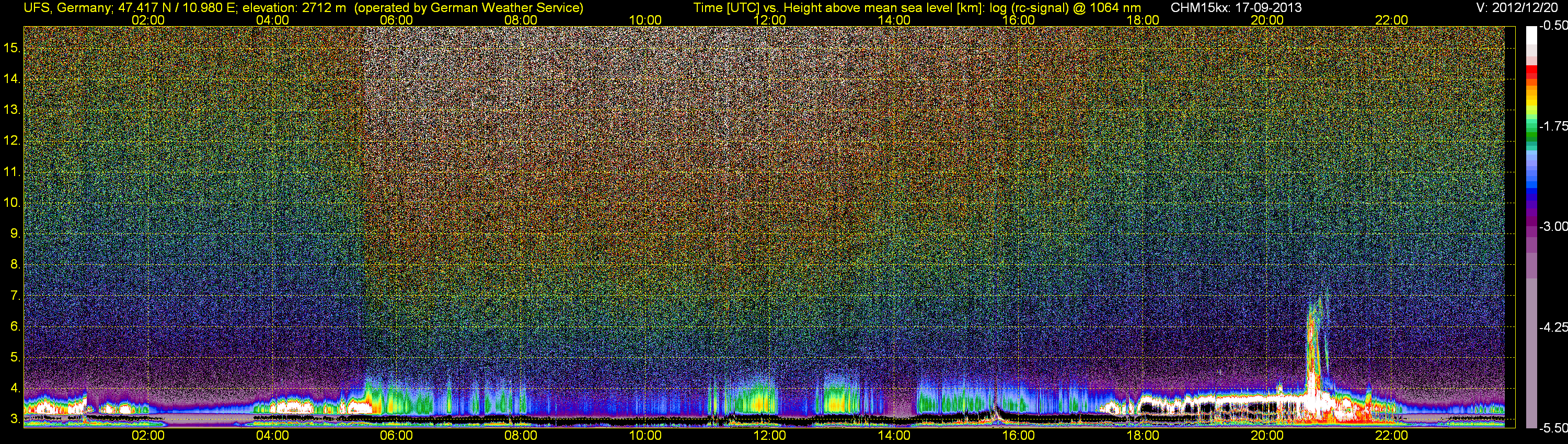Click the white segment of the colorbar
This screenshot has height=444, width=1568.
pyautogui.click(x=1531, y=36)
